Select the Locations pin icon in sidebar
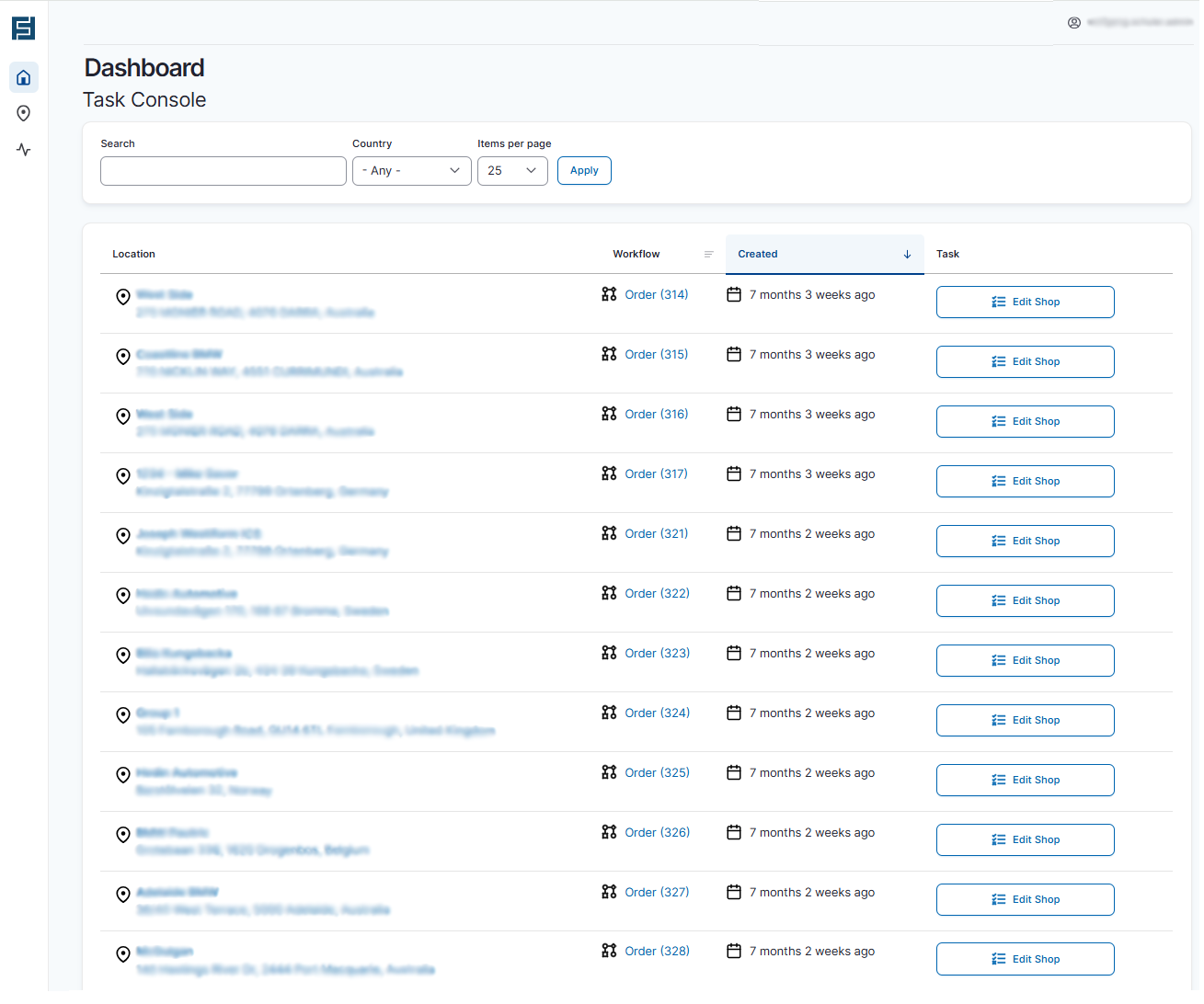The image size is (1204, 1004). [x=23, y=113]
